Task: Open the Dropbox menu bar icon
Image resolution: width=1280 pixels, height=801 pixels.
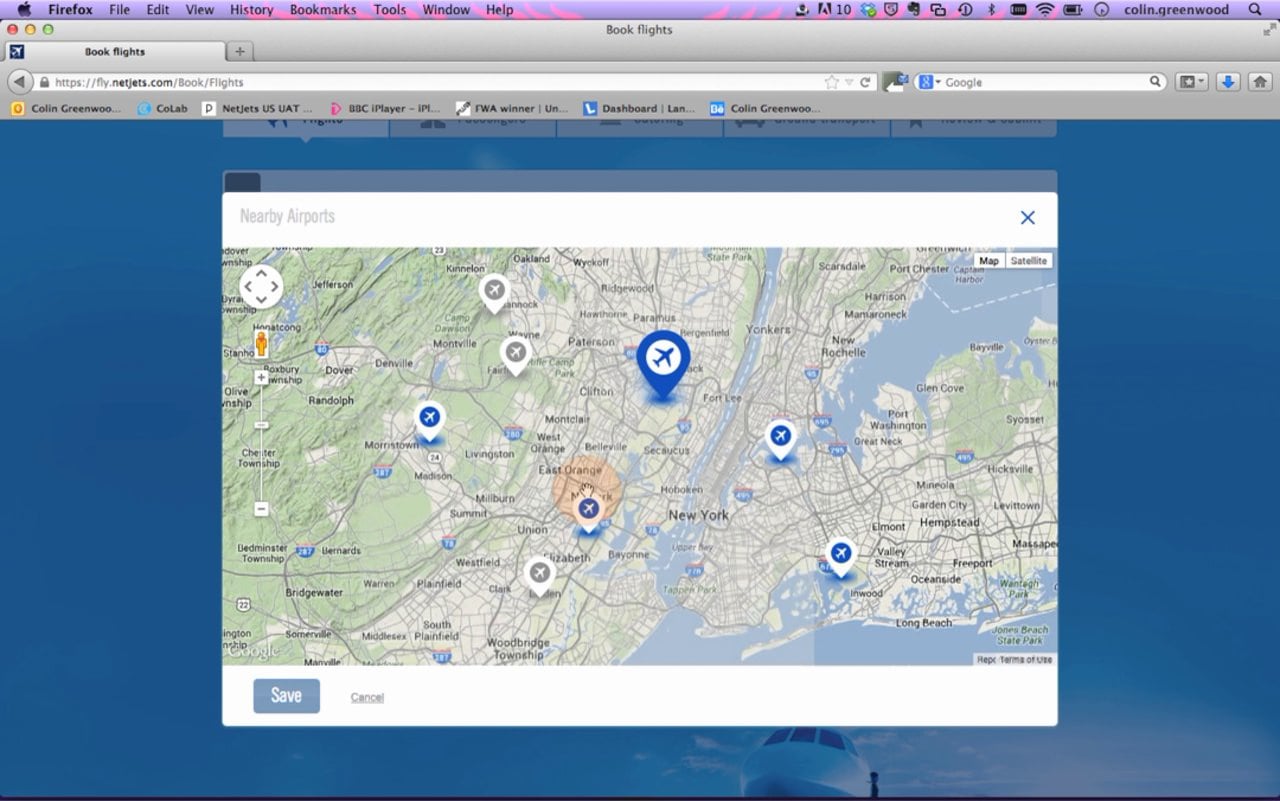Action: pos(868,10)
